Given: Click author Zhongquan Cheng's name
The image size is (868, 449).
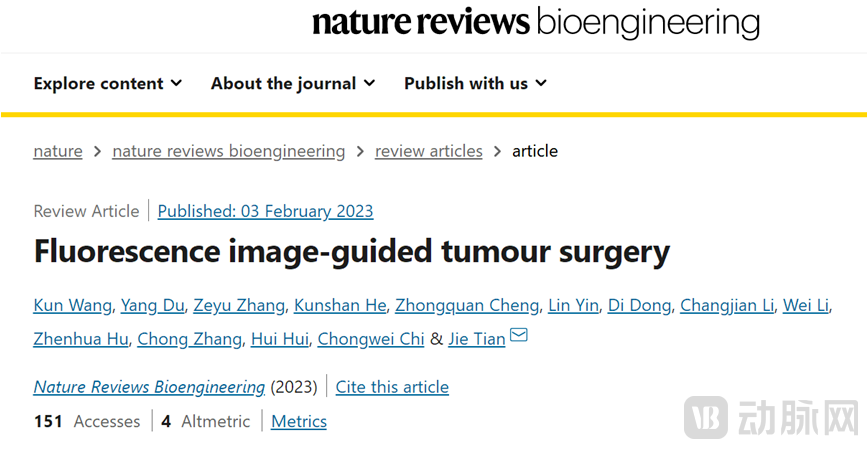Looking at the screenshot, I should tap(469, 306).
